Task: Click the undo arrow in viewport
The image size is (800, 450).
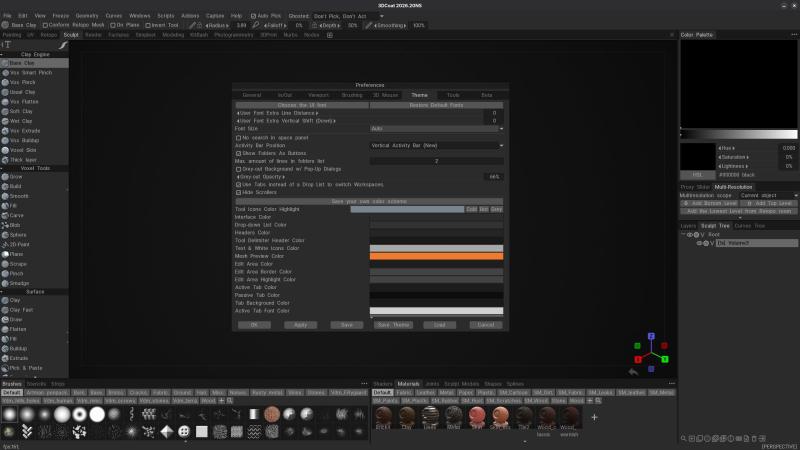Action: tap(633, 372)
